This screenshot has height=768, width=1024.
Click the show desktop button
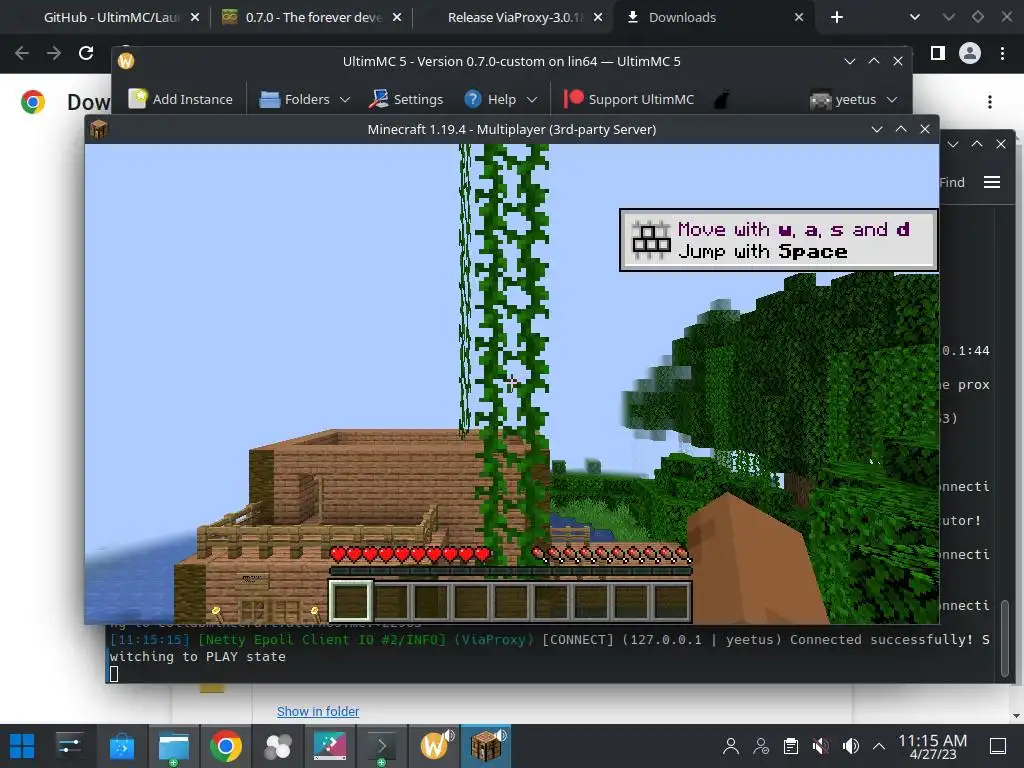[998, 746]
